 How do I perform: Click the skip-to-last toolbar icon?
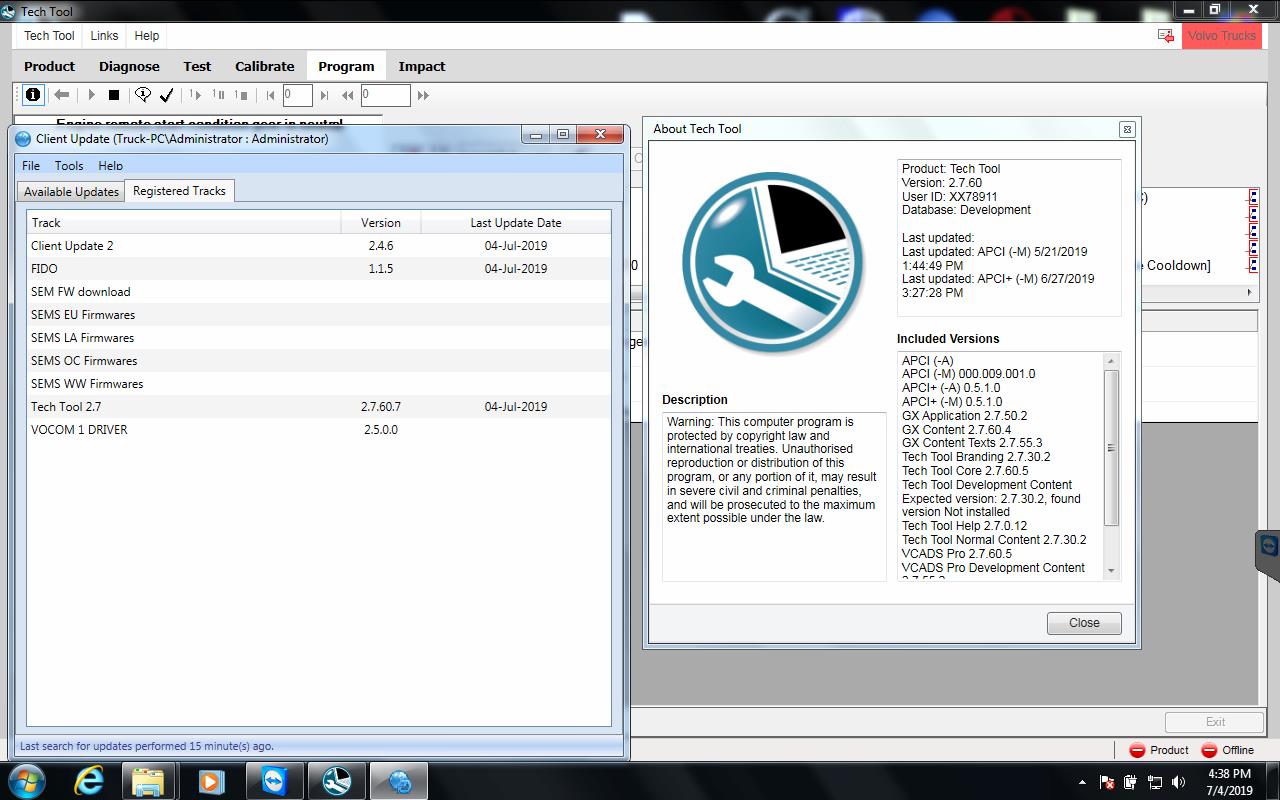(x=324, y=95)
